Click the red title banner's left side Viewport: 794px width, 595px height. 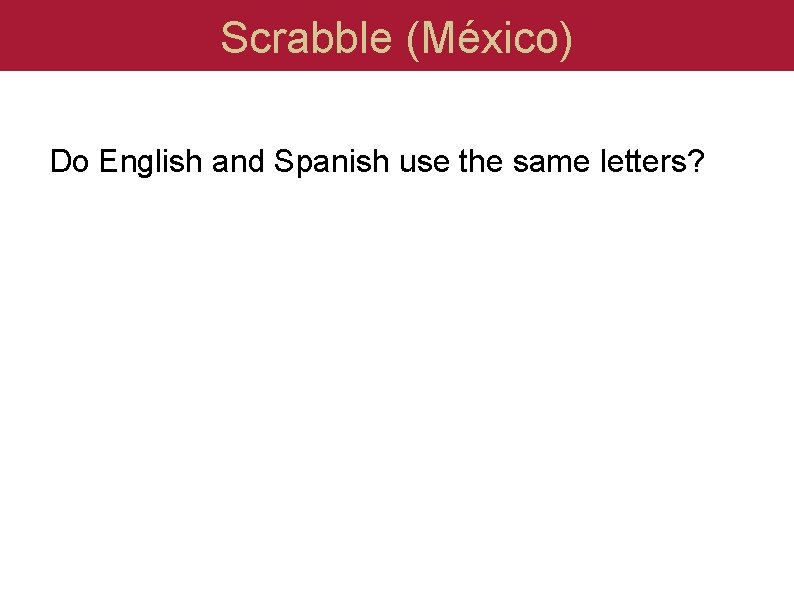tap(101, 35)
